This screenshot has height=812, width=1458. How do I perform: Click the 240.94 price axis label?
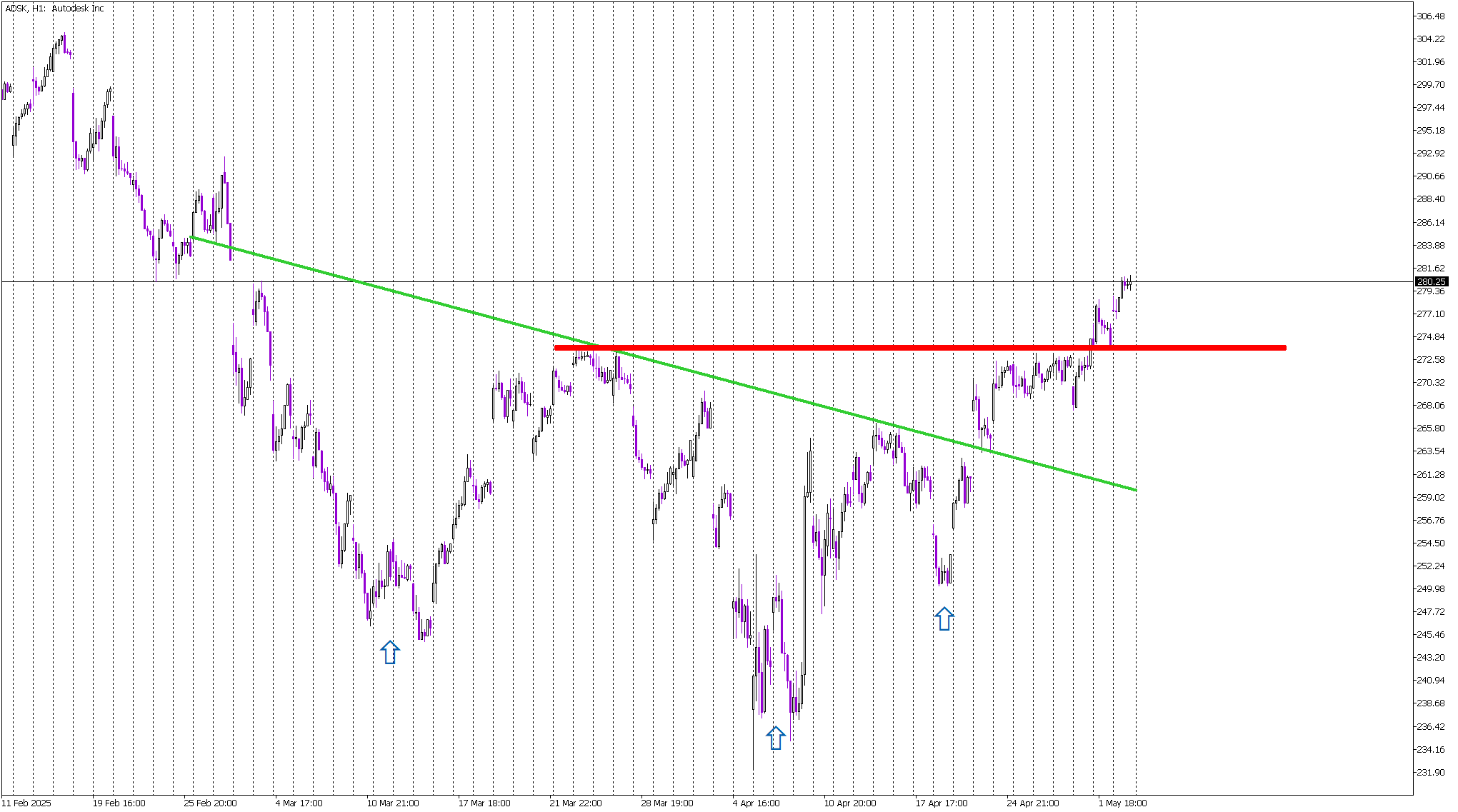pos(1431,681)
